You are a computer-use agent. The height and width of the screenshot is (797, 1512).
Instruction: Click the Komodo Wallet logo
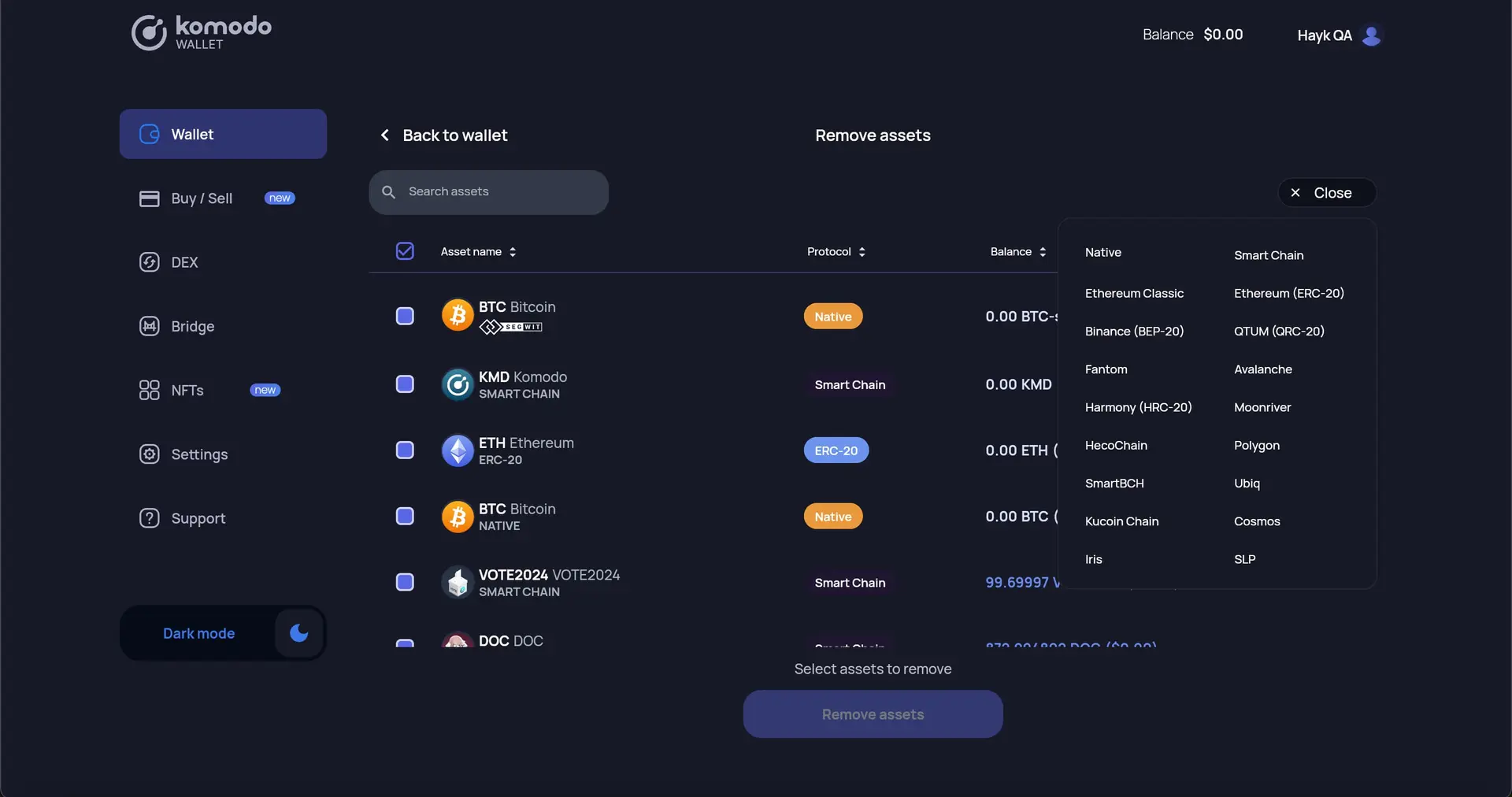pos(200,32)
